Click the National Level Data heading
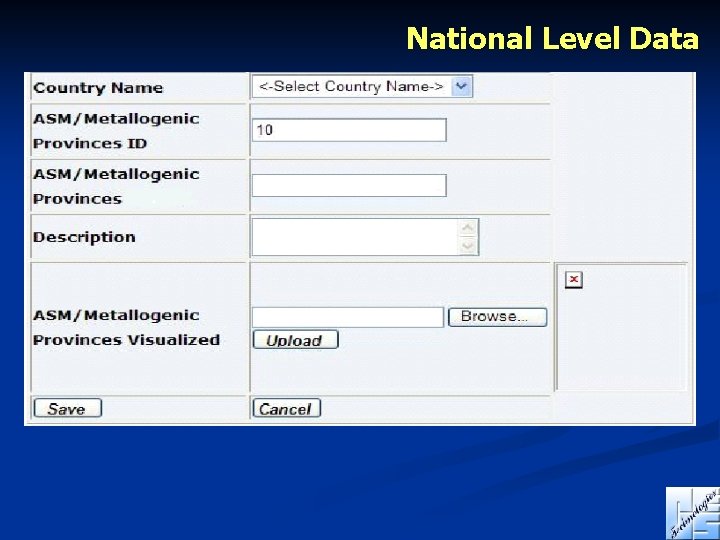The width and height of the screenshot is (720, 540). [x=553, y=38]
